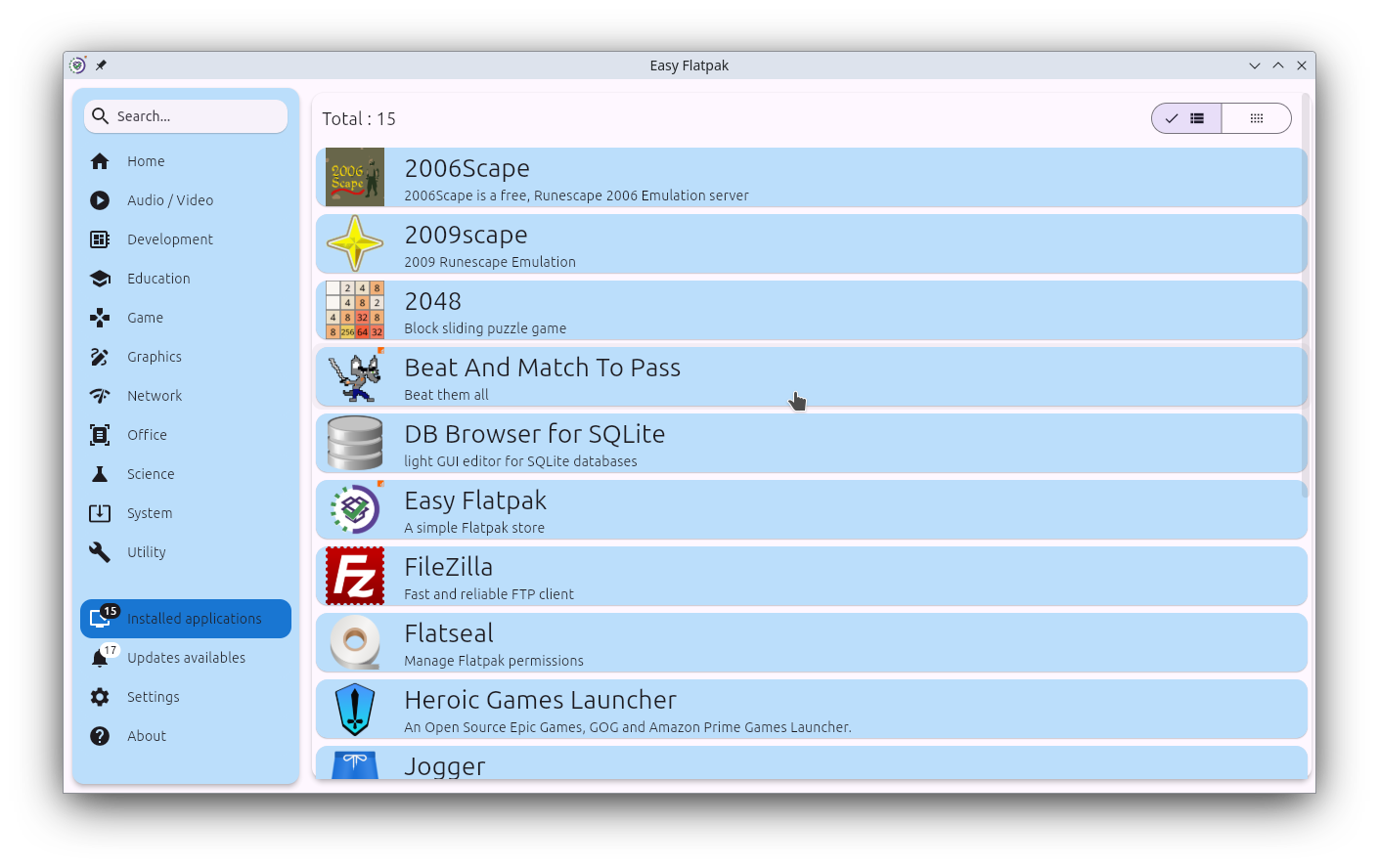1379x868 pixels.
Task: Click the Settings gear icon
Action: (x=100, y=697)
